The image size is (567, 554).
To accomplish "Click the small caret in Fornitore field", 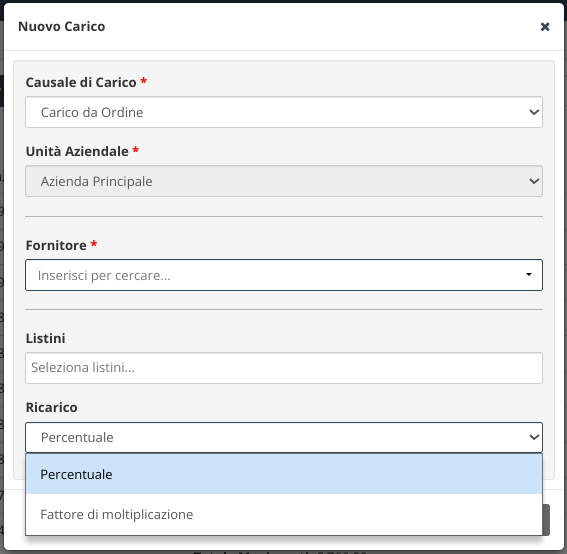I will 529,274.
